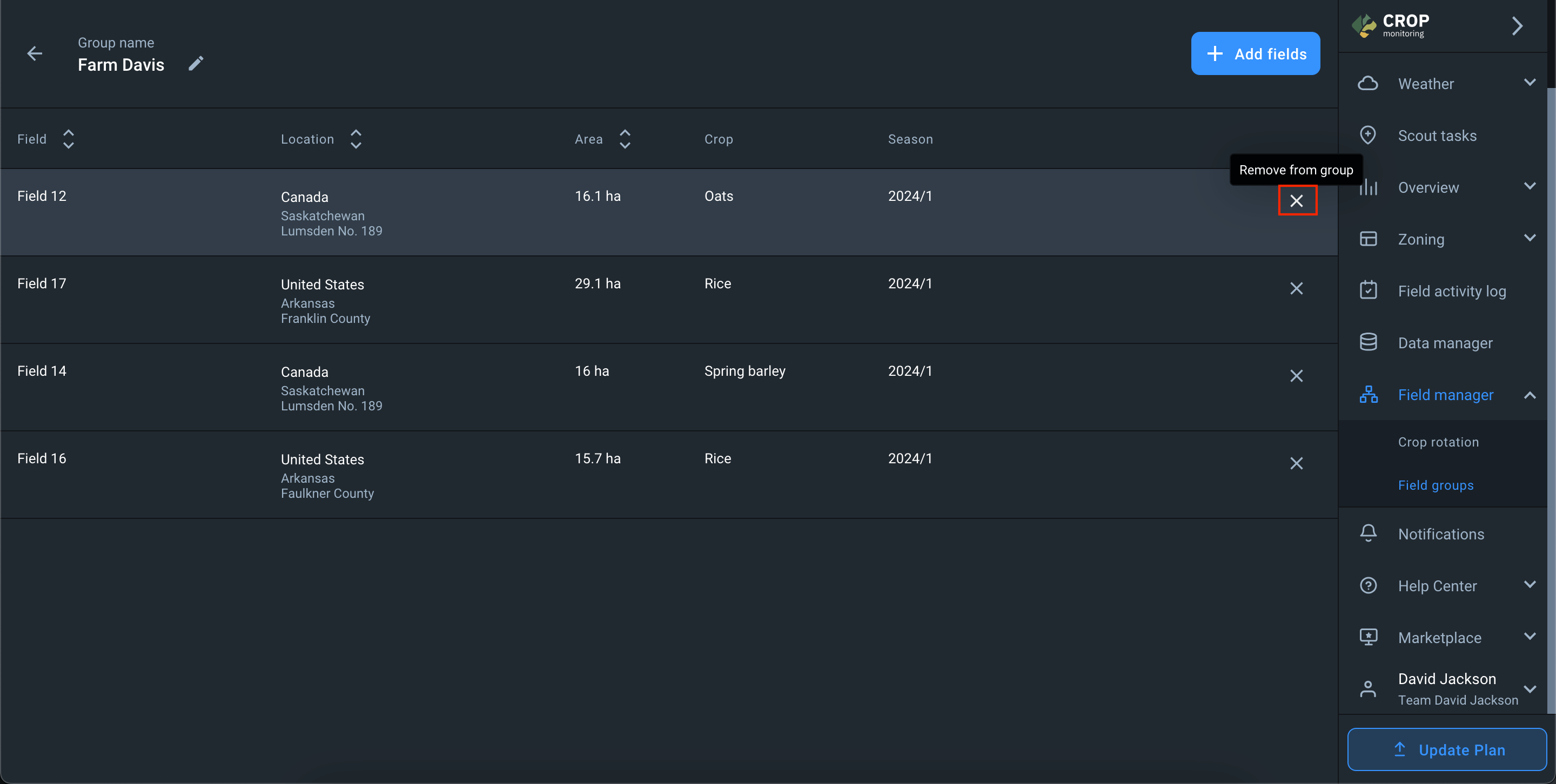Select the Field groups submenu item
Screen dimensions: 1556x784
coord(1435,485)
